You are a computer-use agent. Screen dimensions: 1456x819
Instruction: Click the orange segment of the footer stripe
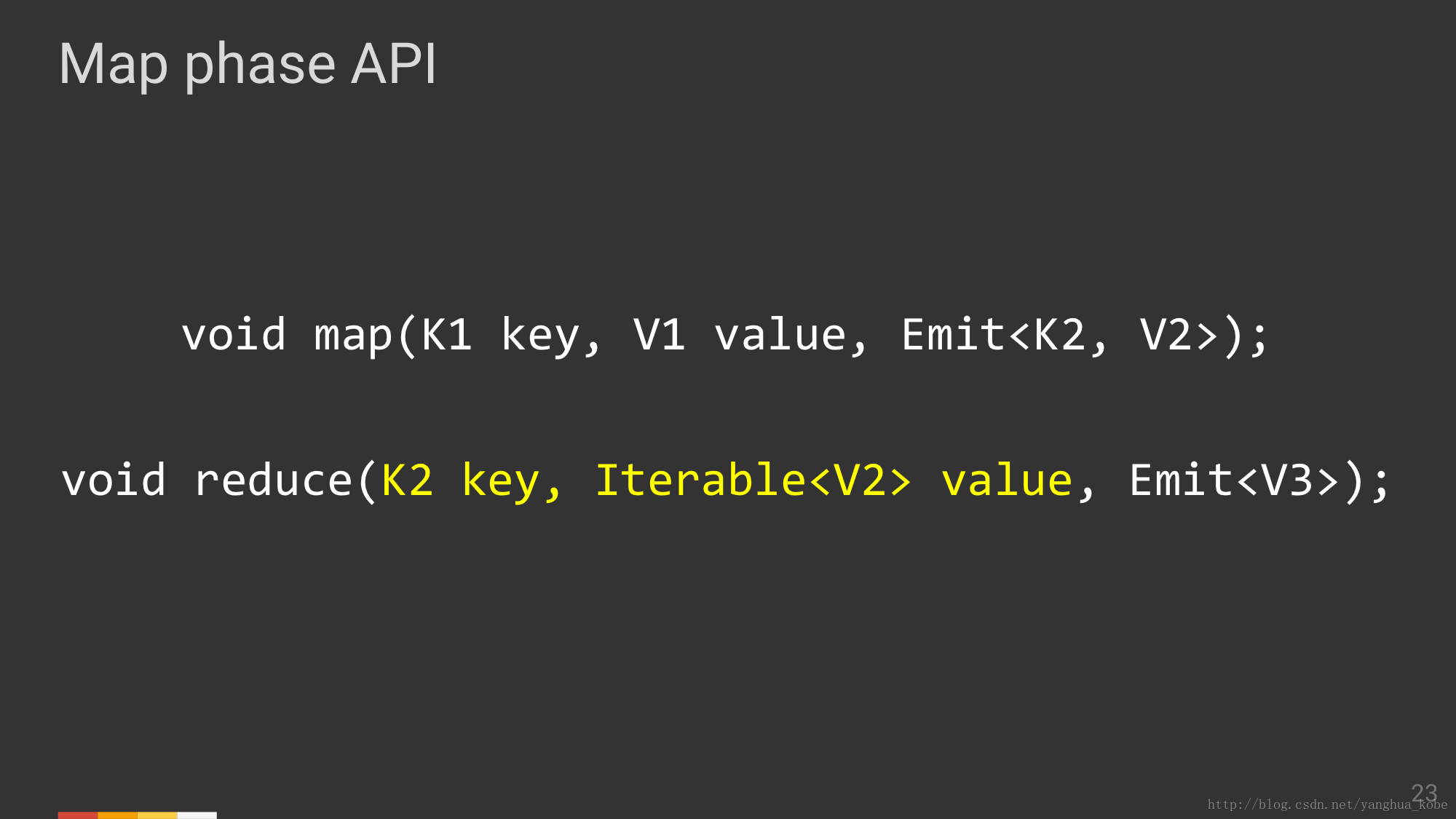tap(117, 815)
